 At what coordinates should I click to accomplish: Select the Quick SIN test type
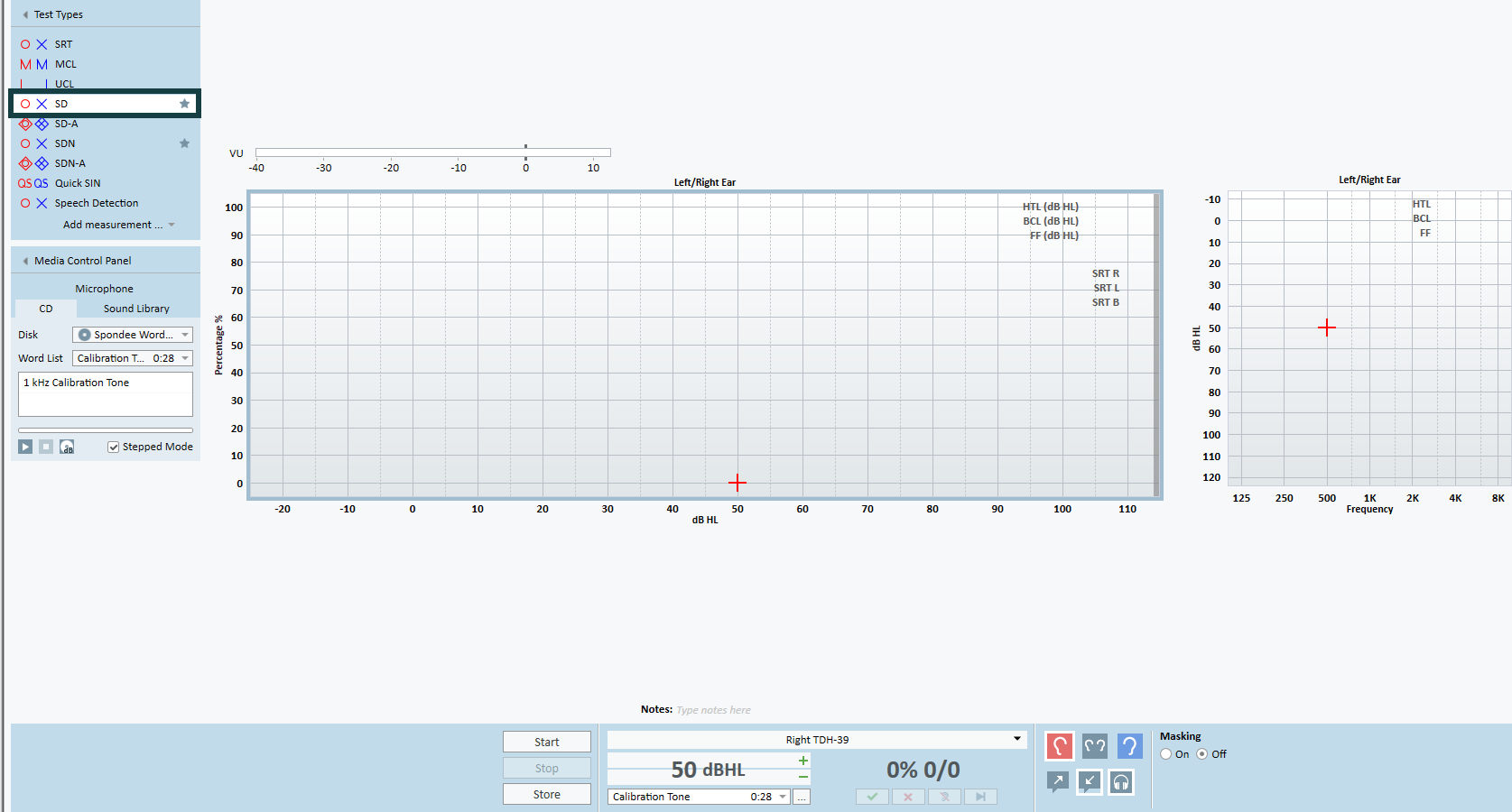(78, 183)
